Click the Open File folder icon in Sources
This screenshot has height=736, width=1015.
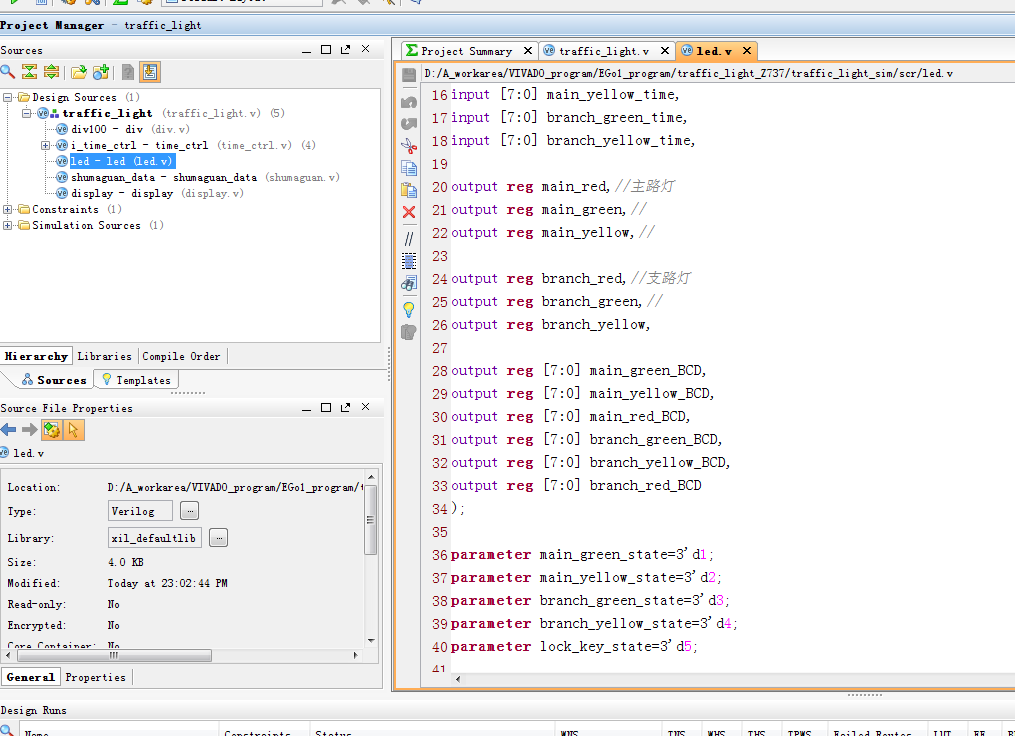coord(79,72)
